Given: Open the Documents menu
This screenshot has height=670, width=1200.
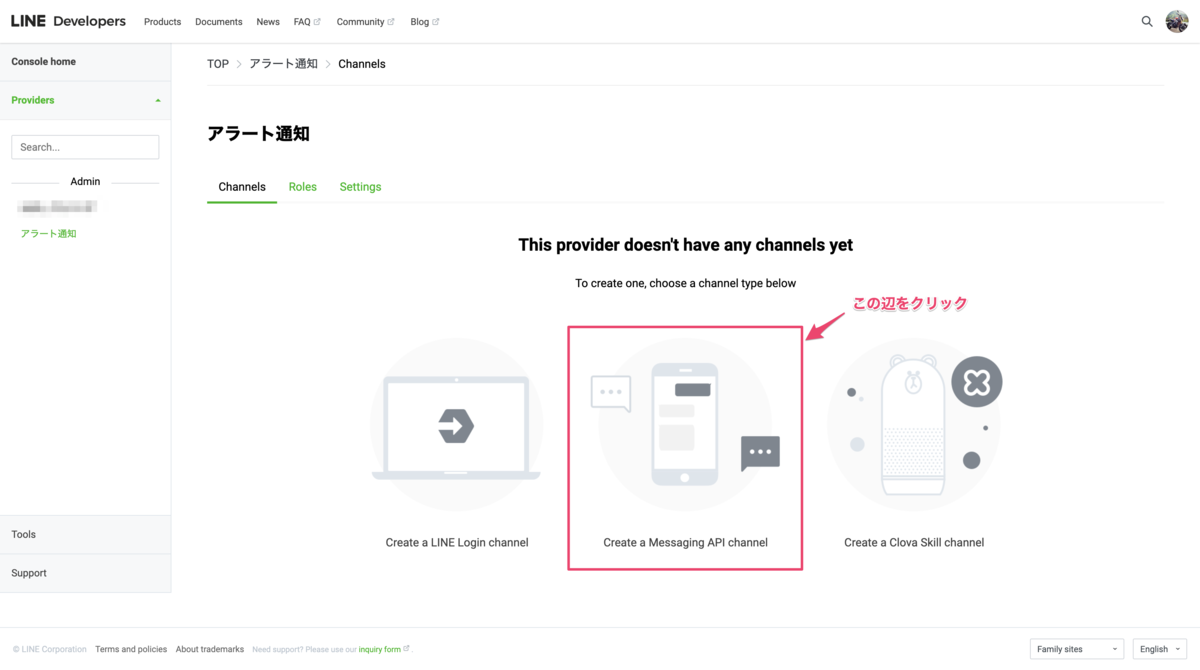Looking at the screenshot, I should 219,22.
